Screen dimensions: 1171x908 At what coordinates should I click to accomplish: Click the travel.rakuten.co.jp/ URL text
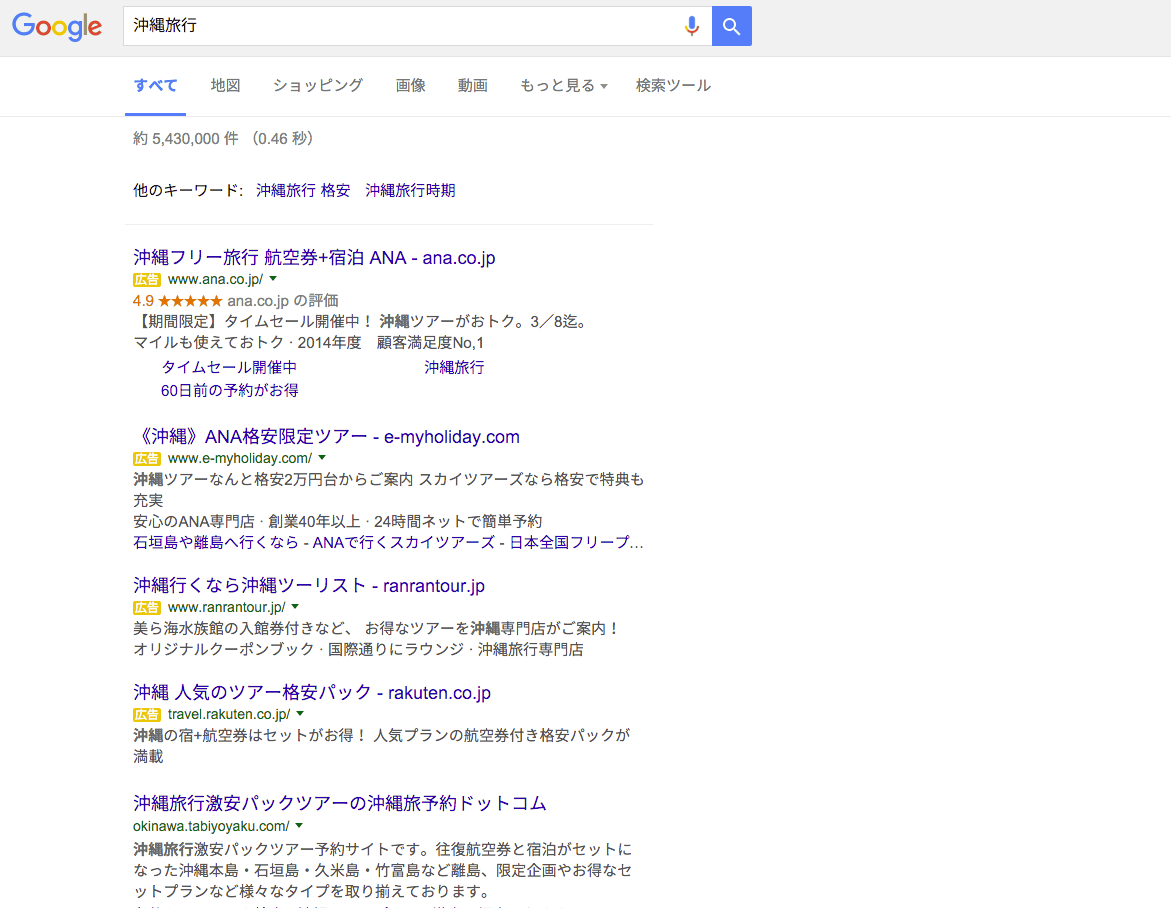[x=229, y=715]
